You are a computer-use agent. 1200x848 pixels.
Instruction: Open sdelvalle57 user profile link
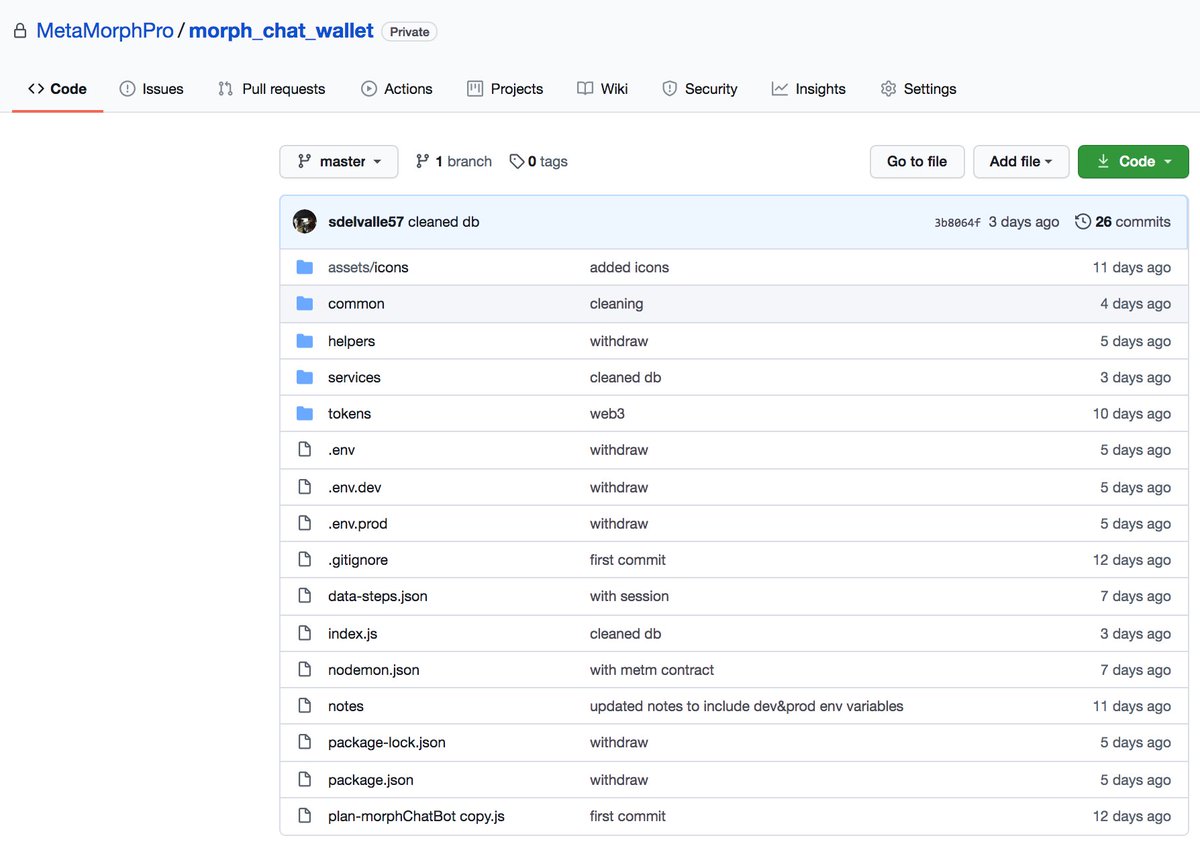(x=366, y=222)
